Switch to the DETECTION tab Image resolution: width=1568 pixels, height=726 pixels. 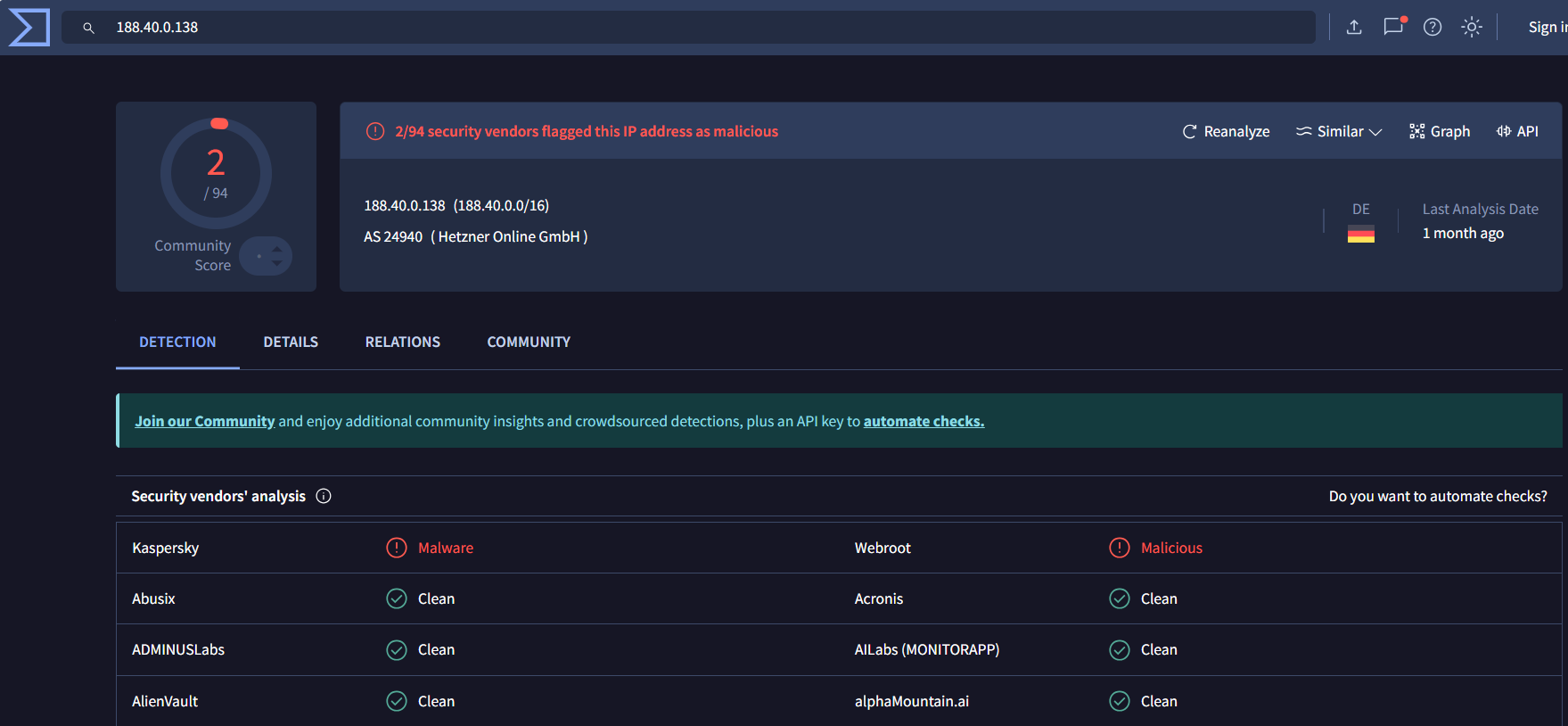[x=177, y=342]
